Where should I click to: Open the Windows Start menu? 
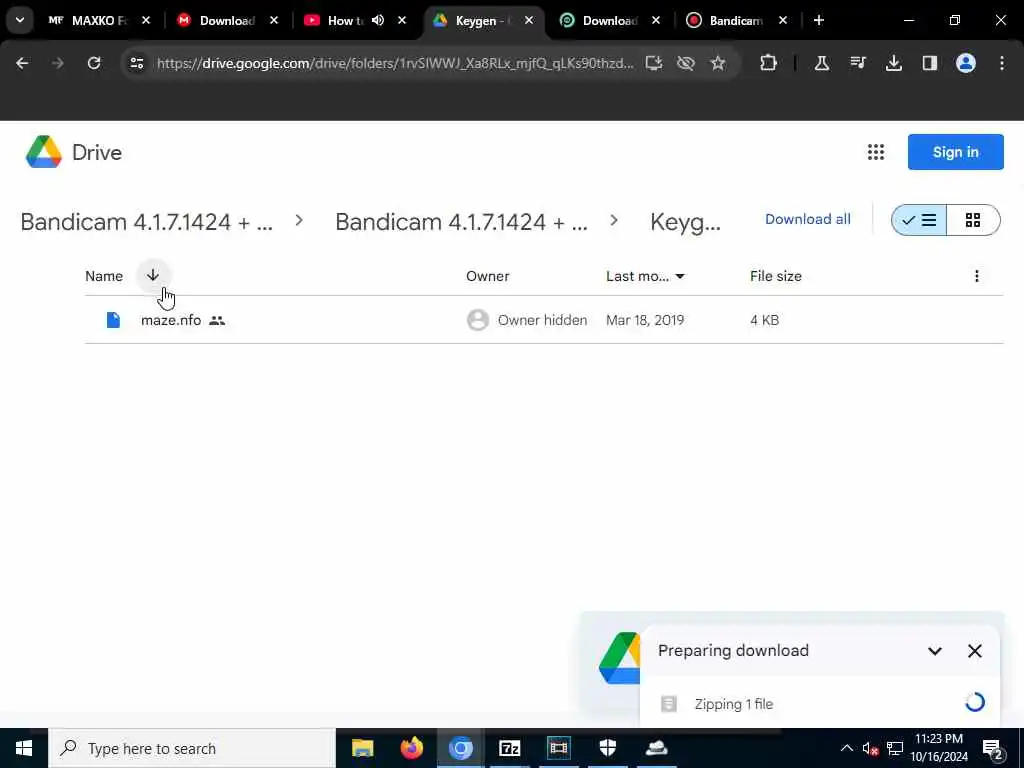[x=24, y=748]
